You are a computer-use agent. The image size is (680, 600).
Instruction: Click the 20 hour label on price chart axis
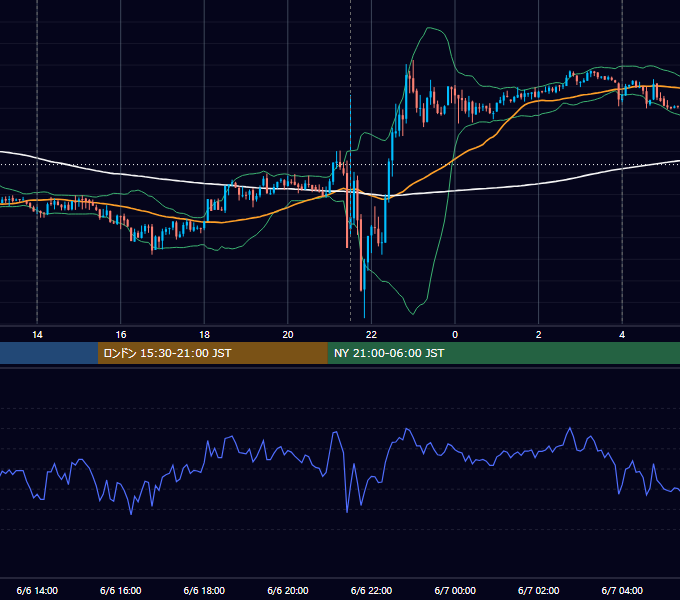[288, 335]
